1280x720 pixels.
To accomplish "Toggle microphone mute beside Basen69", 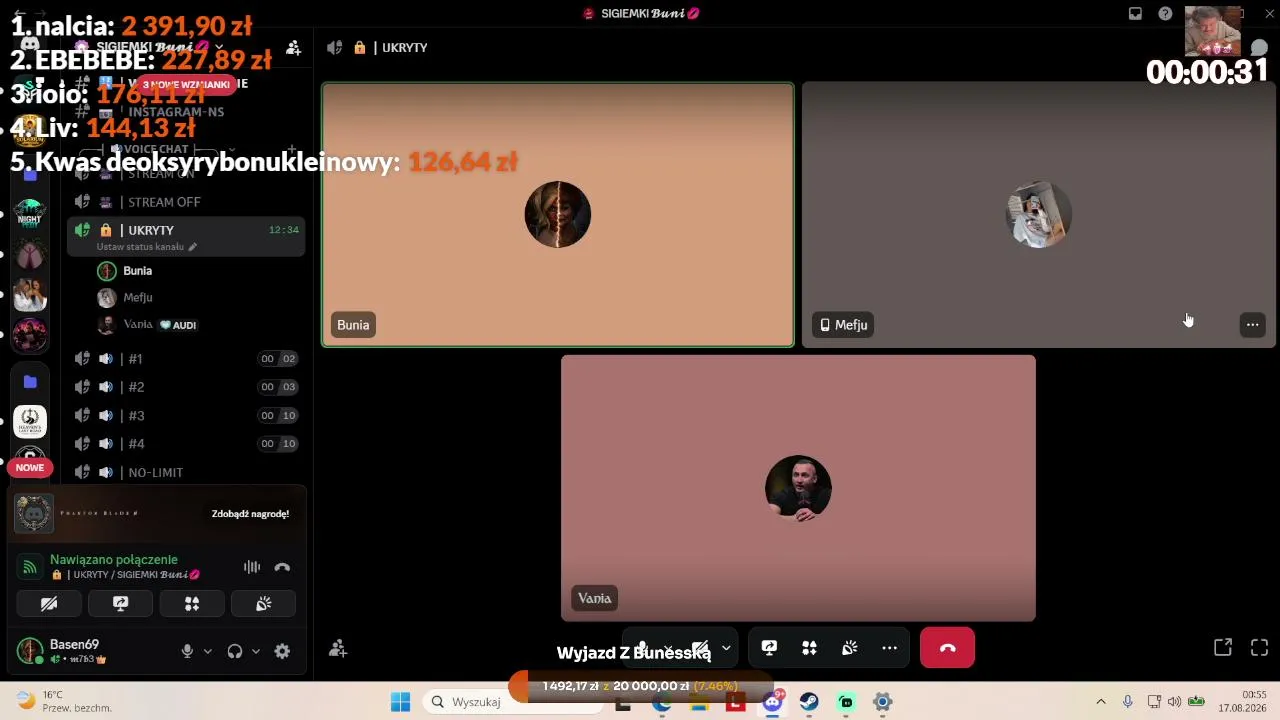I will tap(187, 651).
